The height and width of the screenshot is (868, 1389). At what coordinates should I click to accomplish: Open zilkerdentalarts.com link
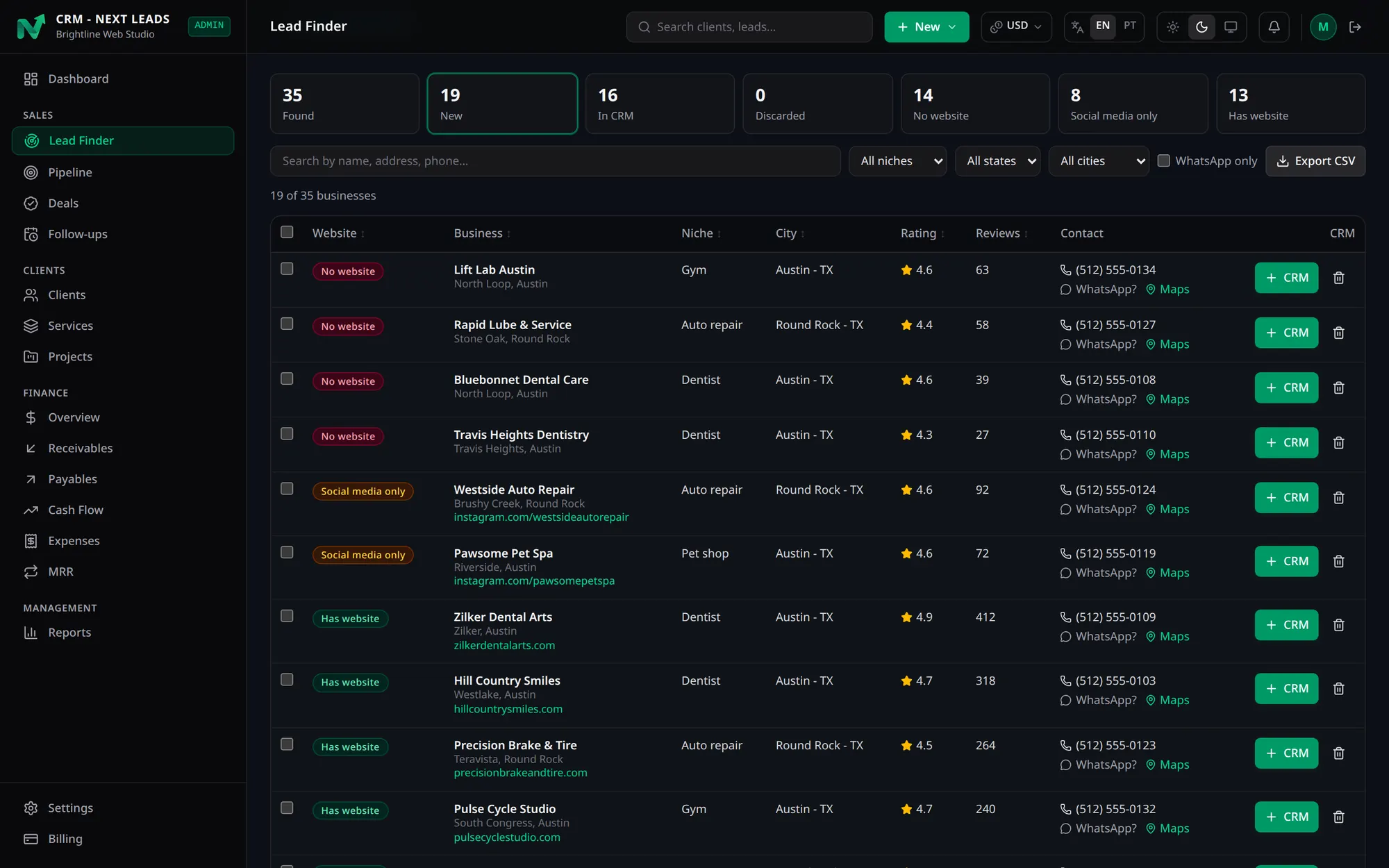click(x=504, y=645)
